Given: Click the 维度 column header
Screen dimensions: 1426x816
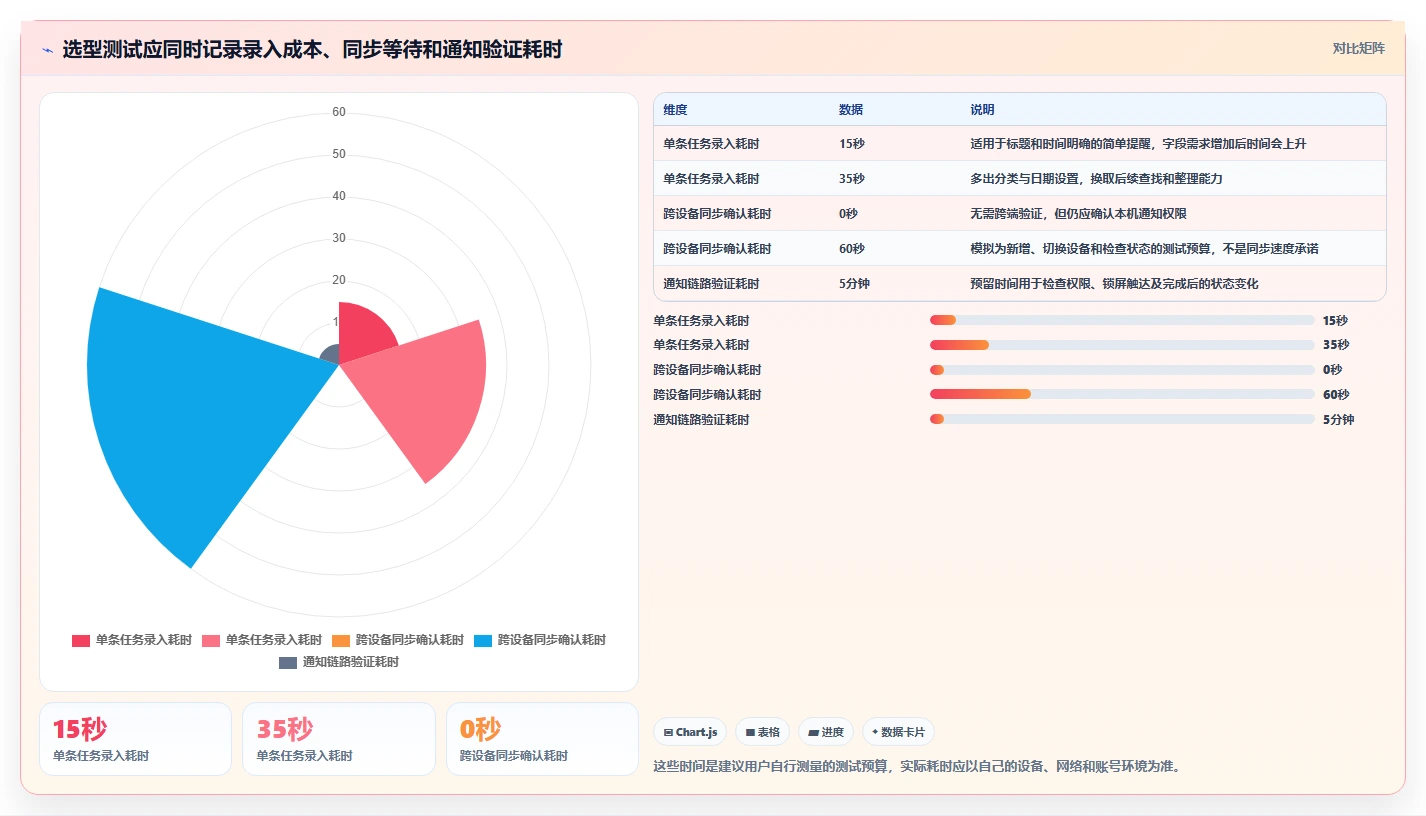Looking at the screenshot, I should click(675, 110).
